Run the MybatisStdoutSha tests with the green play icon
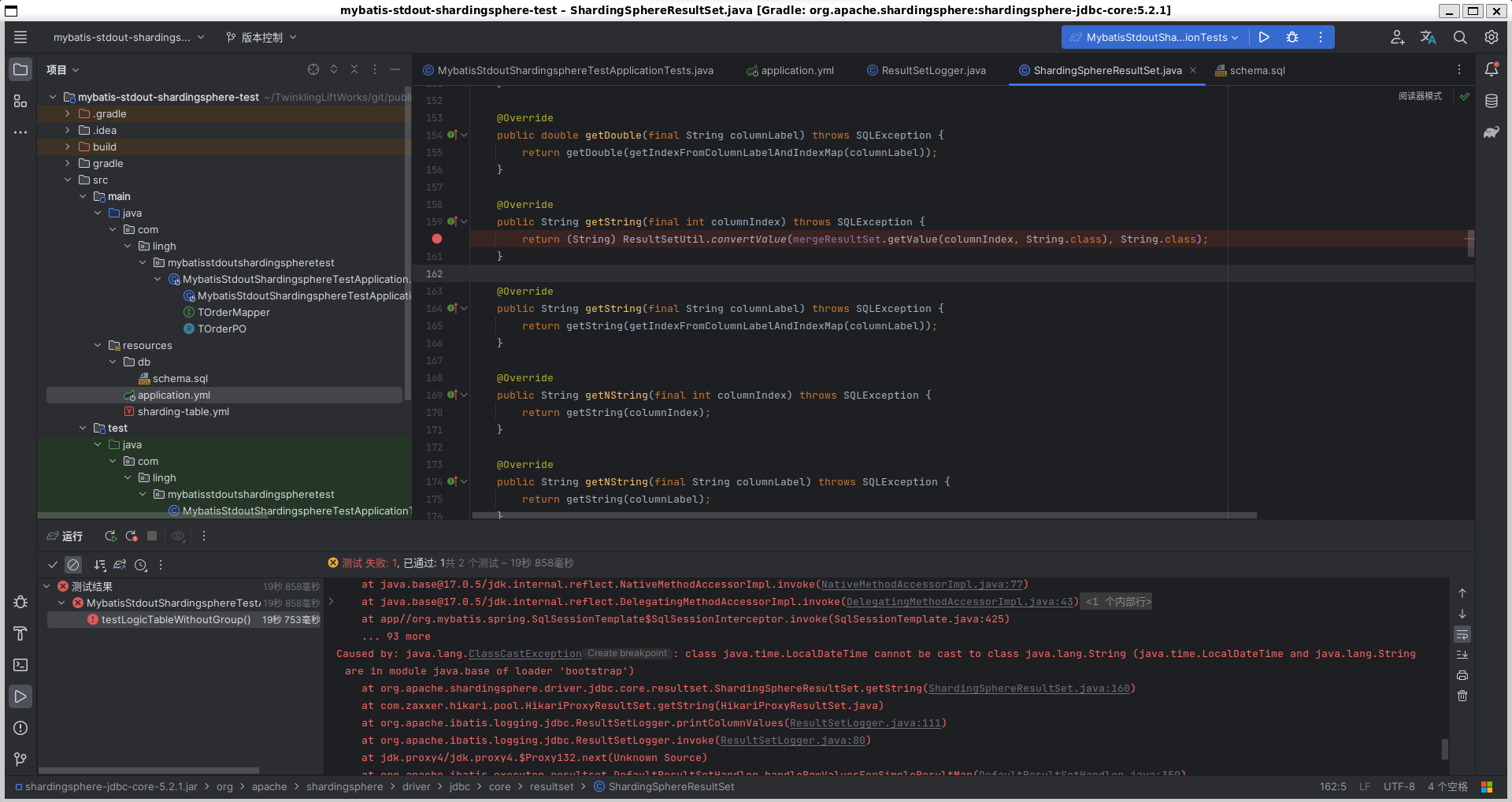The height and width of the screenshot is (802, 1512). (x=1264, y=37)
